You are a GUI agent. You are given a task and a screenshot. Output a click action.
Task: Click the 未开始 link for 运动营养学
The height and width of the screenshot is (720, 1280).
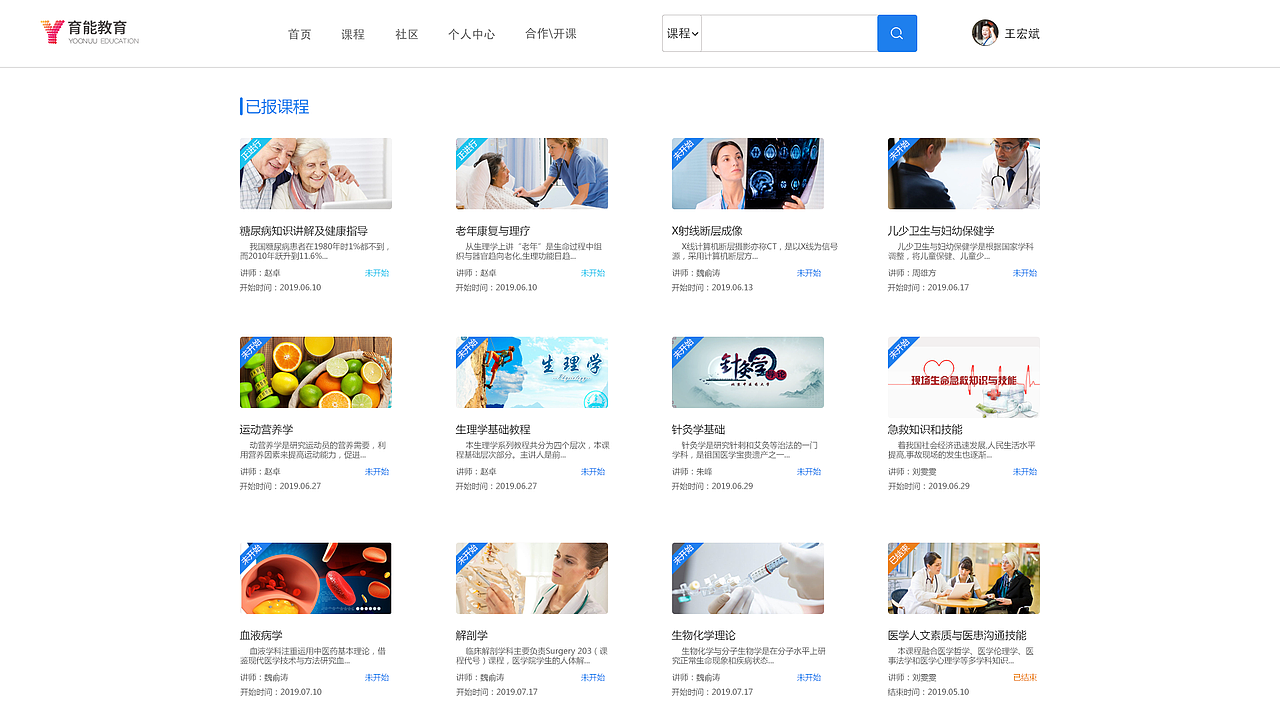pos(376,471)
